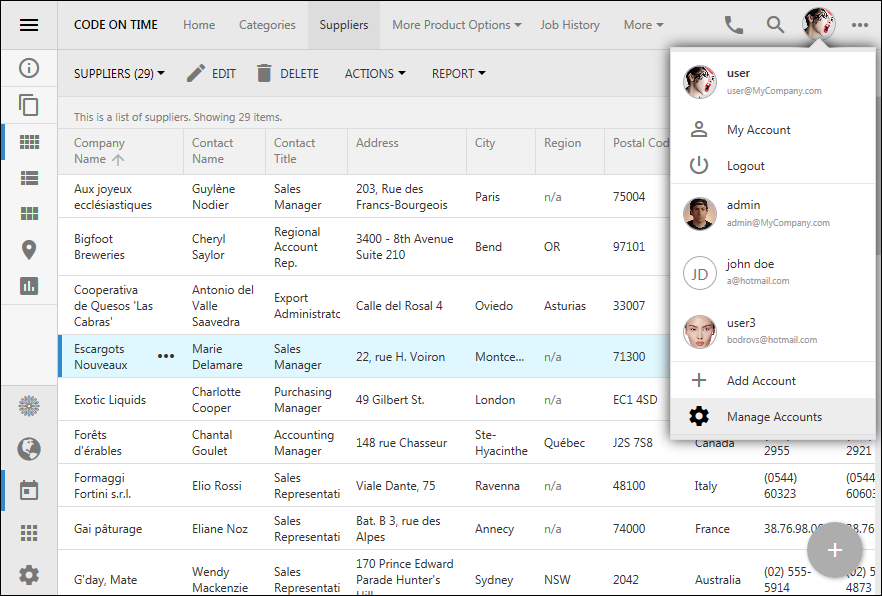Click the copy pages sidebar icon
Screen dimensions: 882x596
[x=29, y=105]
